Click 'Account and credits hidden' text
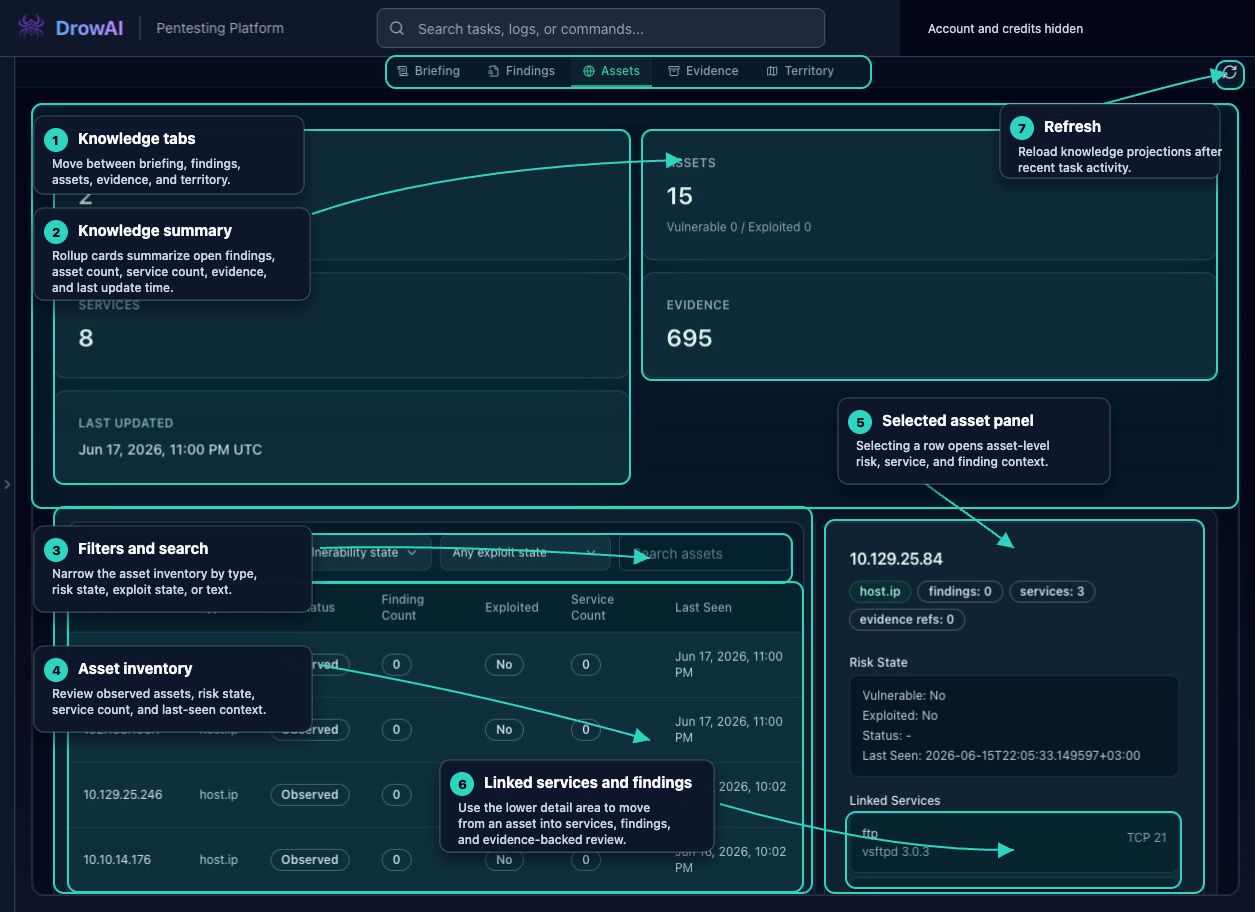Image resolution: width=1255 pixels, height=912 pixels. tap(1005, 29)
